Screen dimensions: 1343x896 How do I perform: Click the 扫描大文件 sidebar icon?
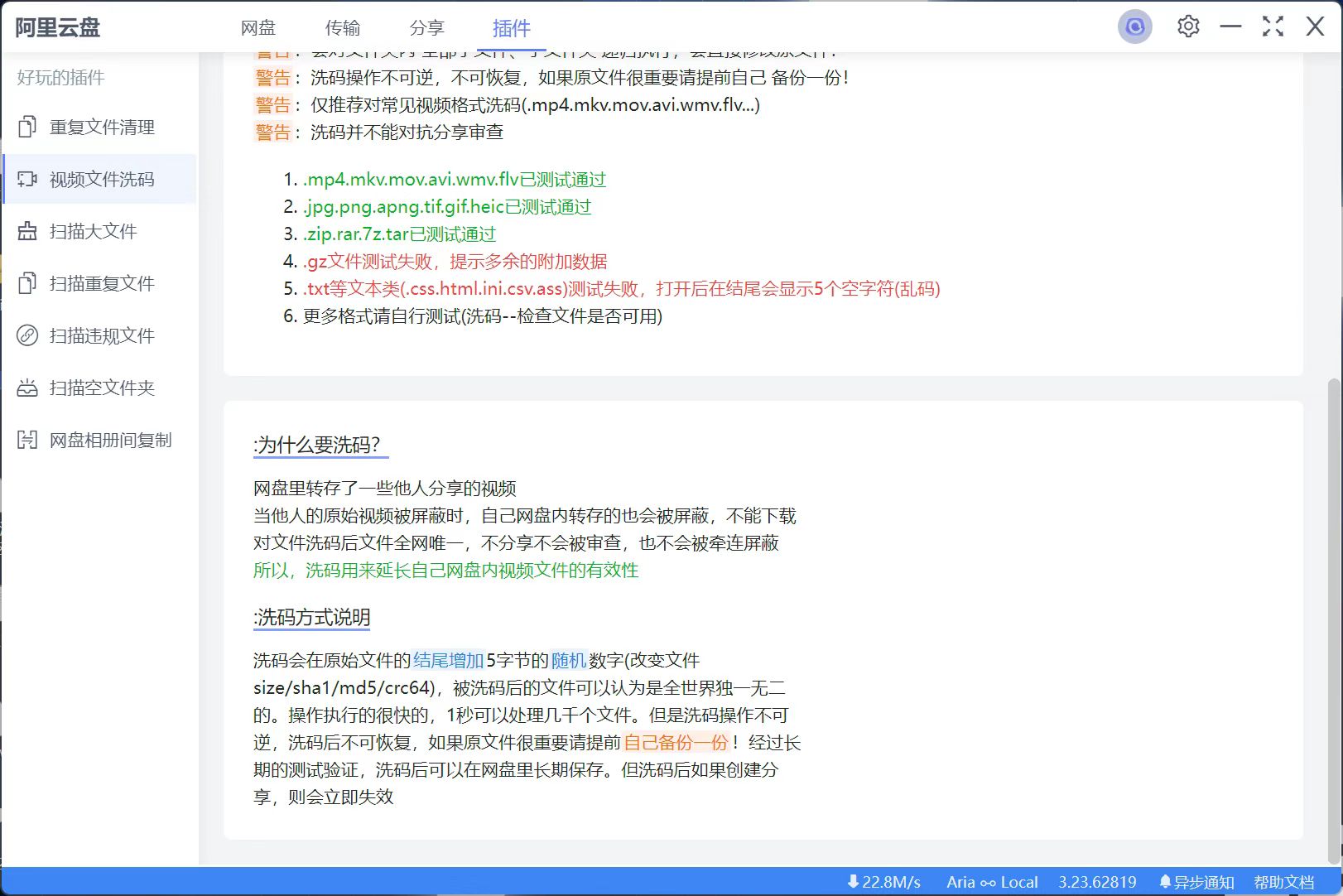tap(27, 231)
